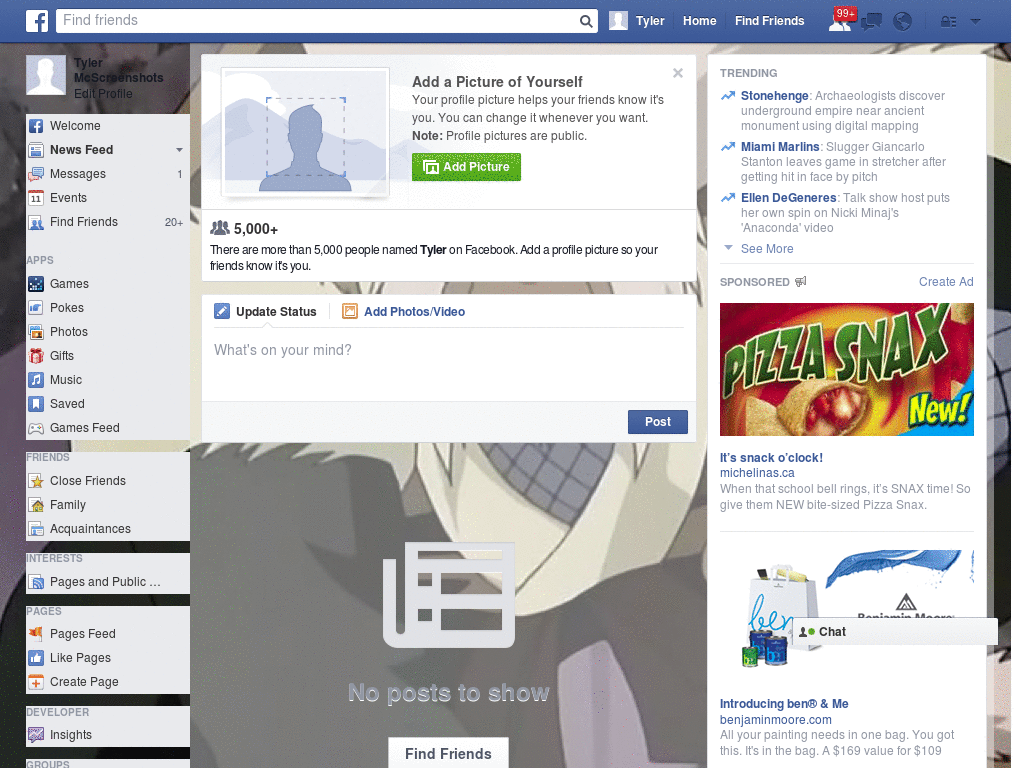Screen dimensions: 1024x768
Task: Select Add Photos/Video tab
Action: tap(404, 312)
